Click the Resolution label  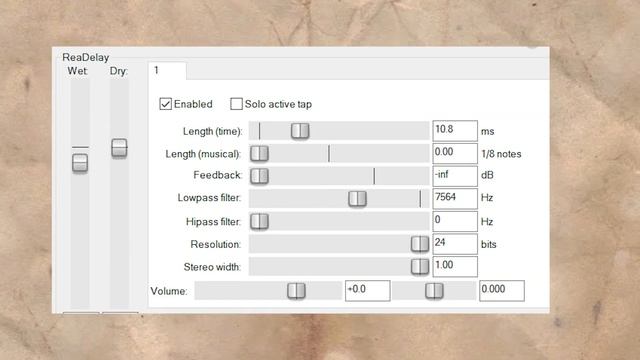(x=216, y=244)
